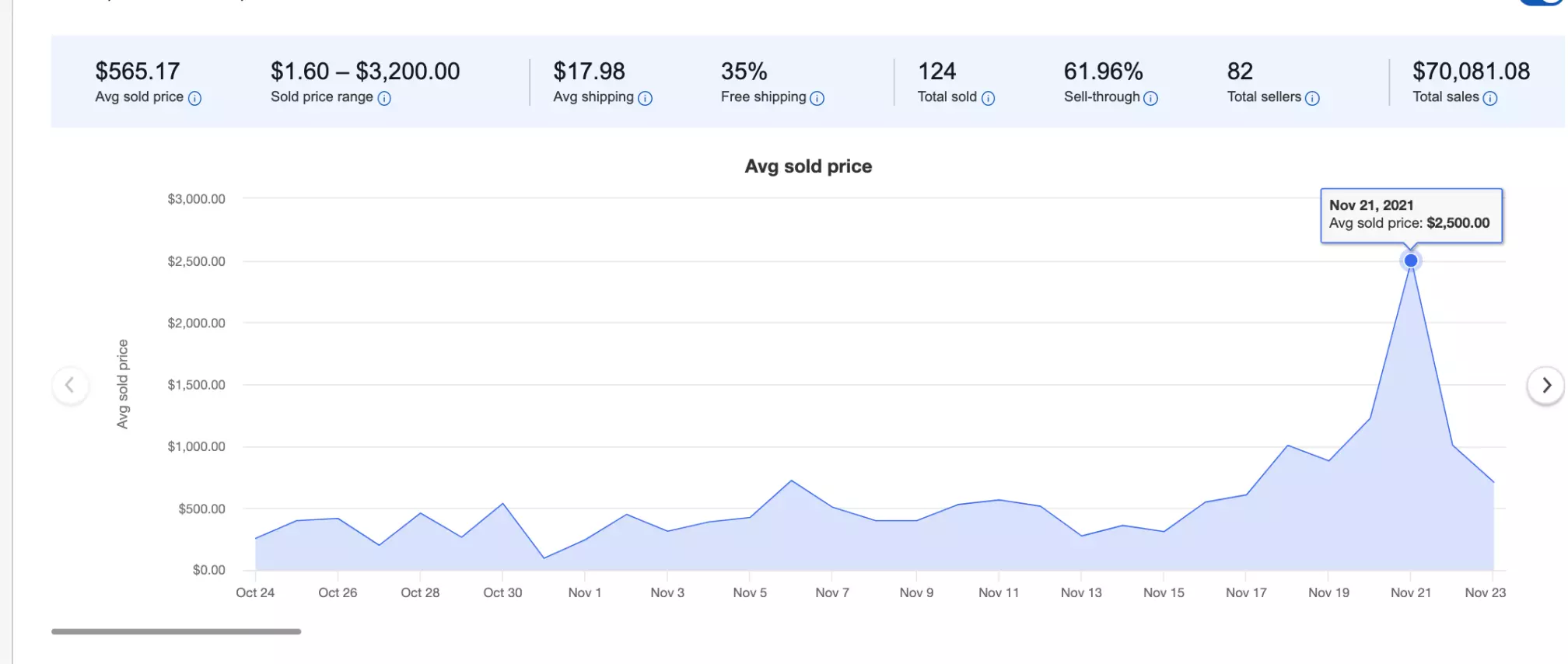
Task: Click the Avg shipping info icon
Action: point(645,98)
